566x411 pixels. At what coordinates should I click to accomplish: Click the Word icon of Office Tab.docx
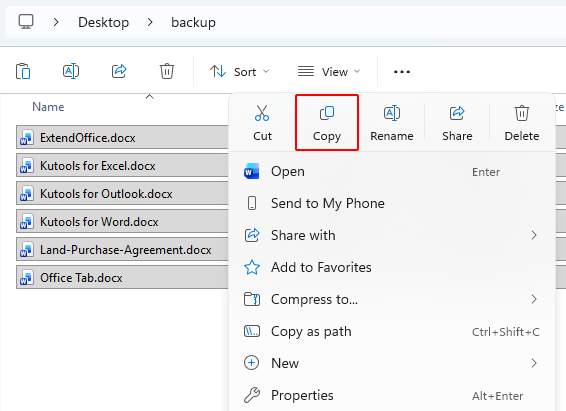click(x=27, y=277)
